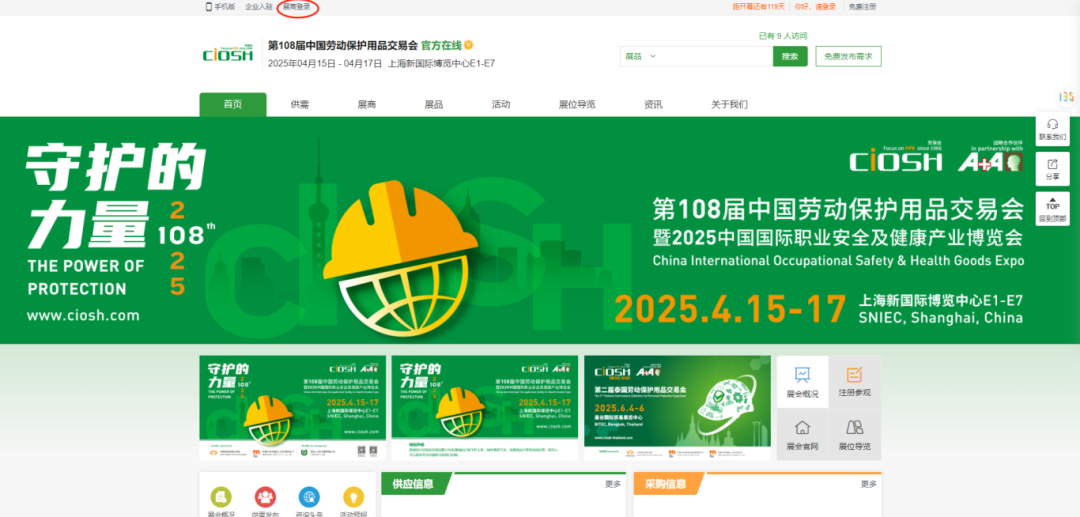Viewport: 1080px width, 517px height.
Task: Select the 采购信息 section header
Action: coord(666,484)
